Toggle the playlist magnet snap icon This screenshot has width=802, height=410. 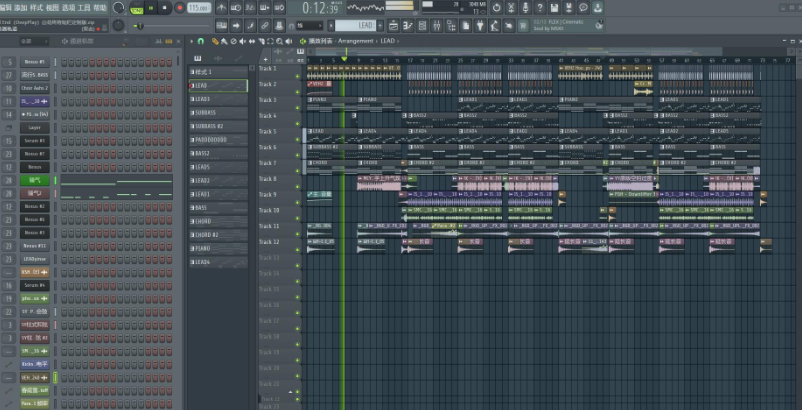201,41
